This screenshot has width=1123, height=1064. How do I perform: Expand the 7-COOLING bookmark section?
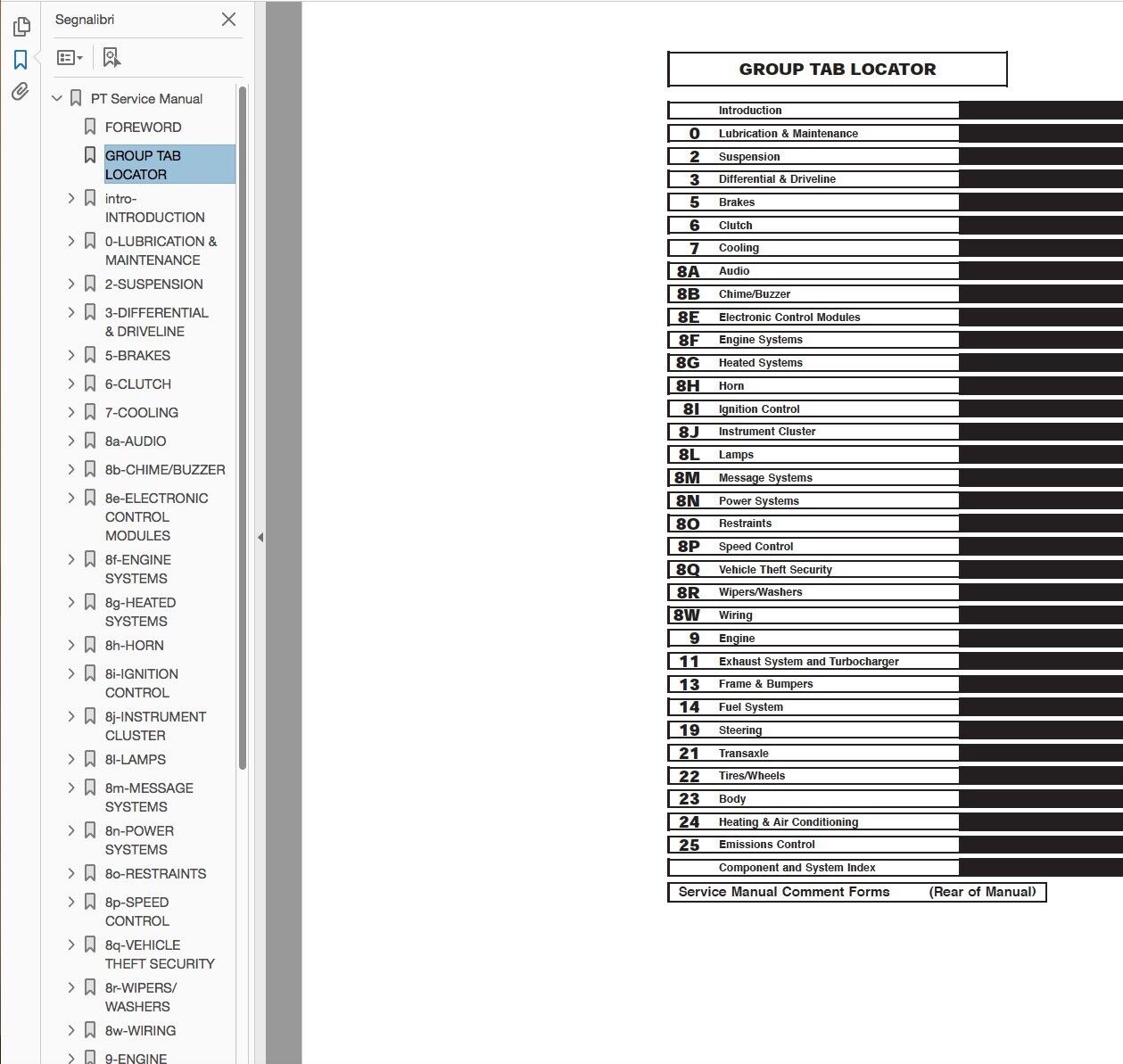click(71, 413)
